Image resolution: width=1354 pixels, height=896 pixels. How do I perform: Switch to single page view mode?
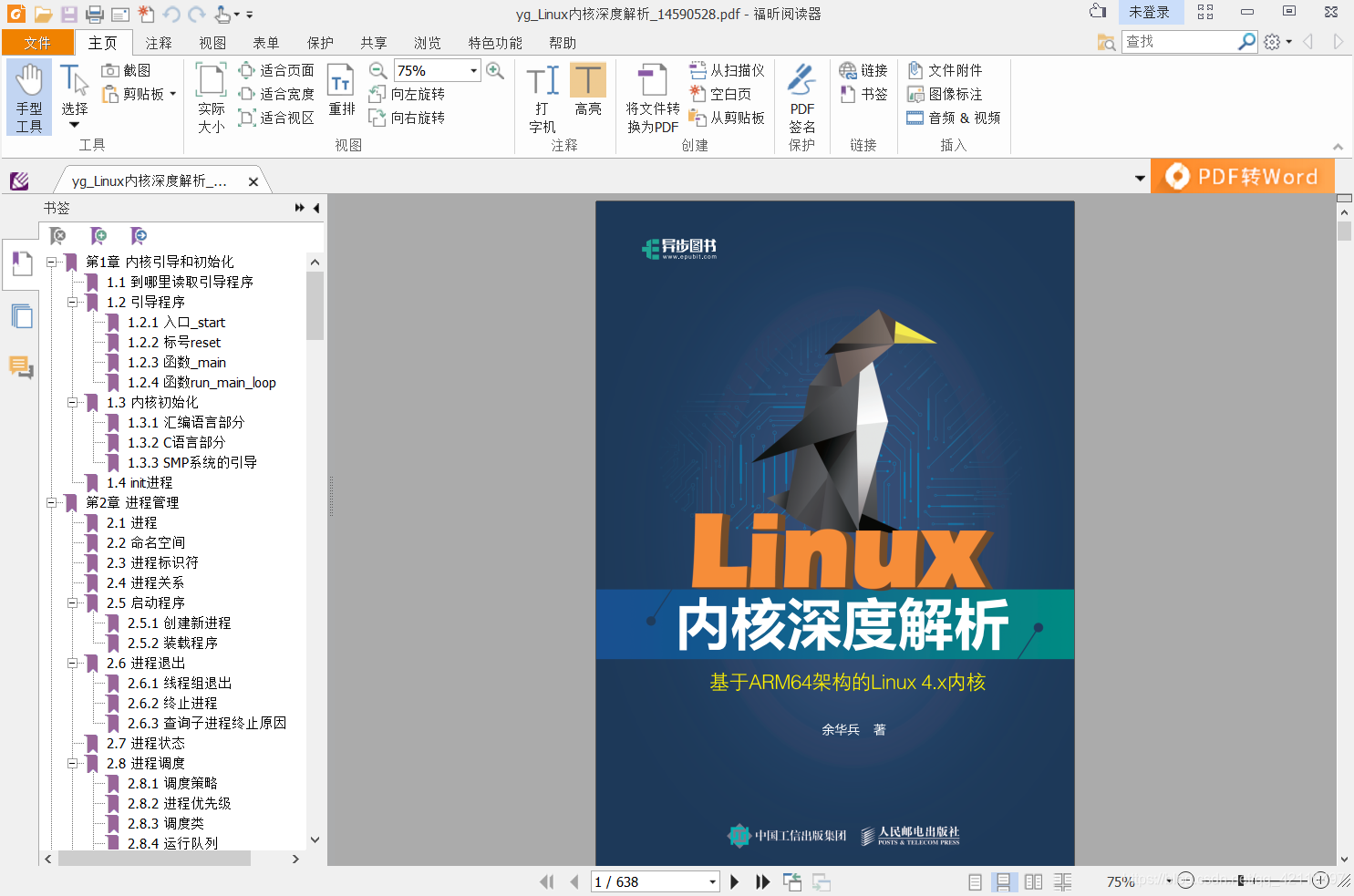point(975,881)
